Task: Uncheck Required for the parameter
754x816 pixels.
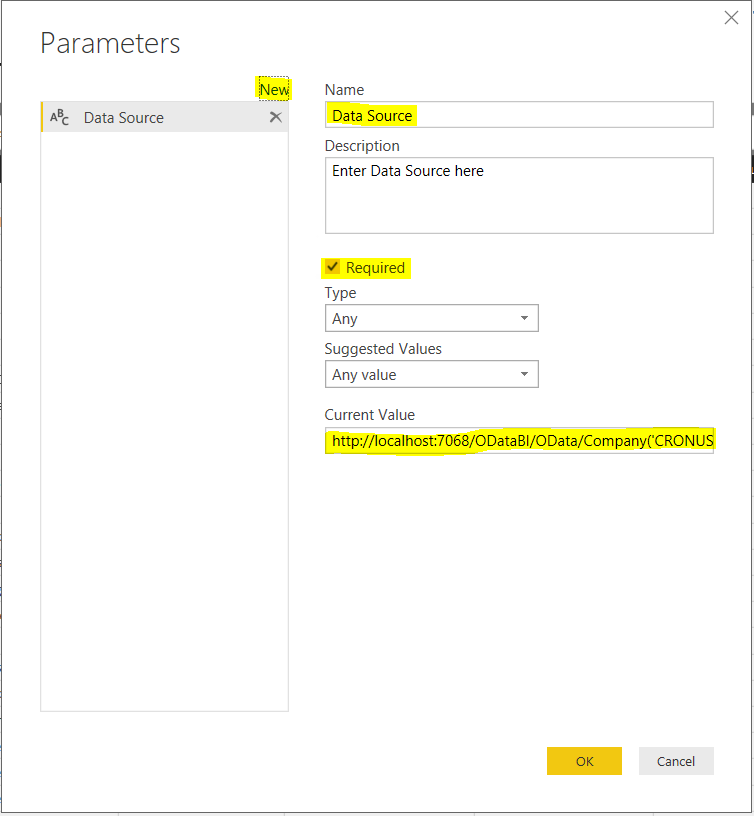Action: click(331, 267)
